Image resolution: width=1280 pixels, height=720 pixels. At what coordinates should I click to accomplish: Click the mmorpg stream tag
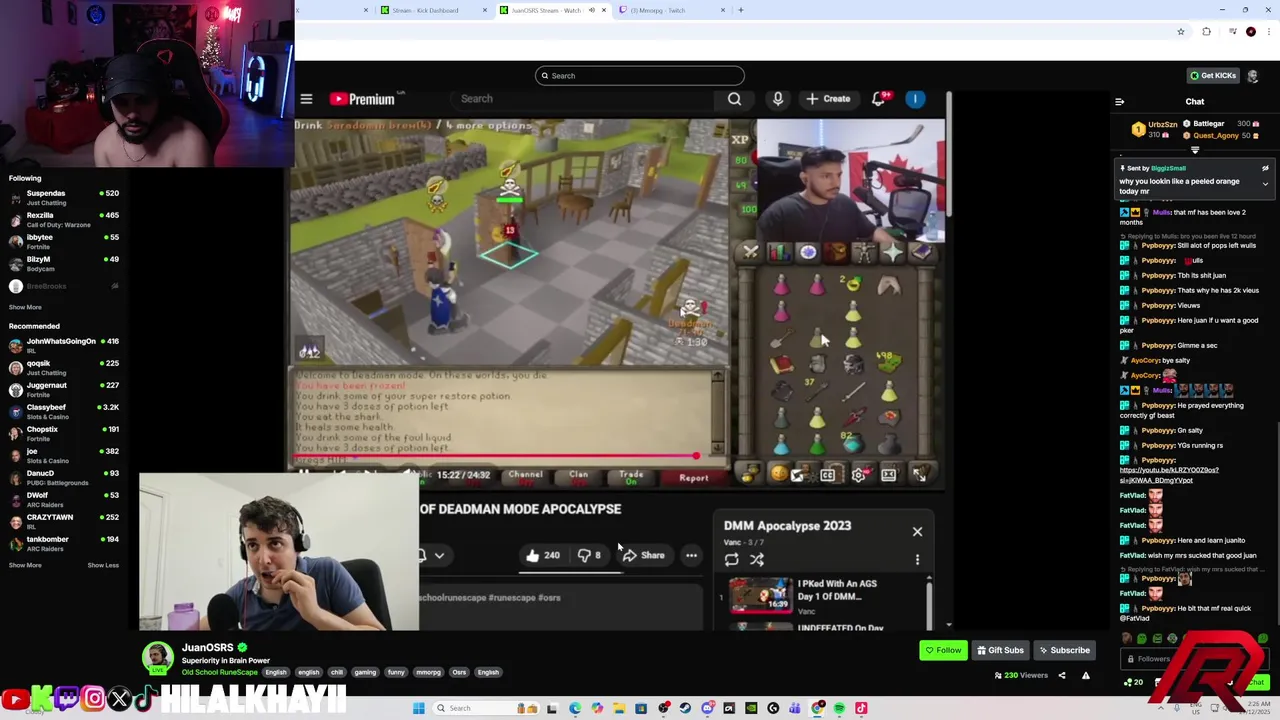coord(428,672)
